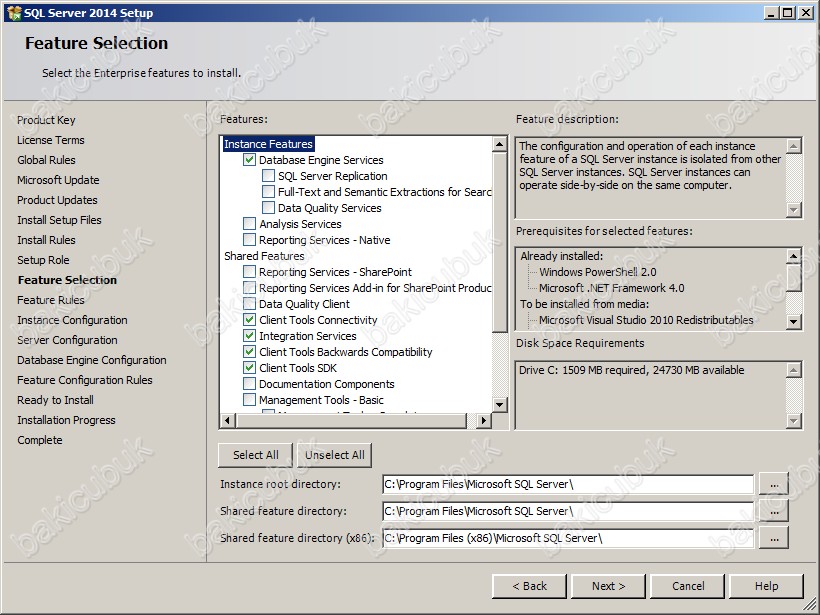Tick Full-Text and Semantic Extractions checkbox
The image size is (820, 615).
[268, 192]
